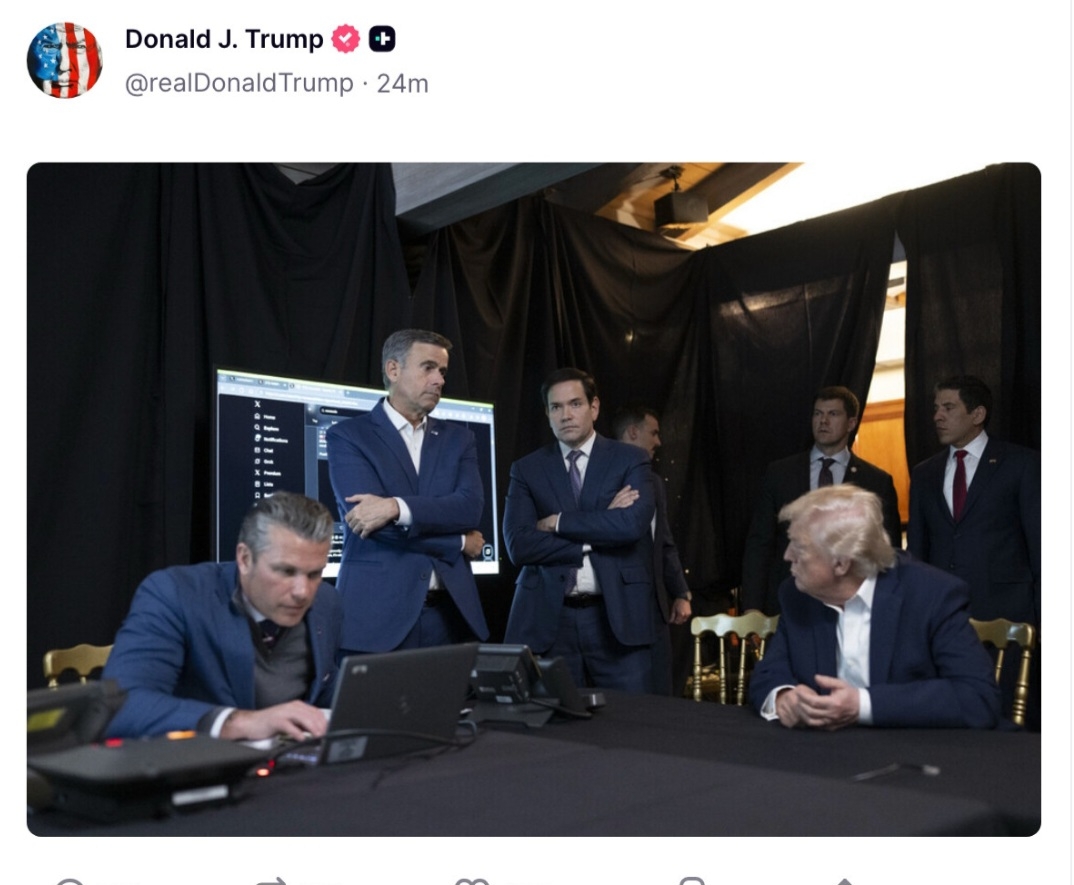
Task: Click the bookmark icon below the photo
Action: (x=692, y=881)
